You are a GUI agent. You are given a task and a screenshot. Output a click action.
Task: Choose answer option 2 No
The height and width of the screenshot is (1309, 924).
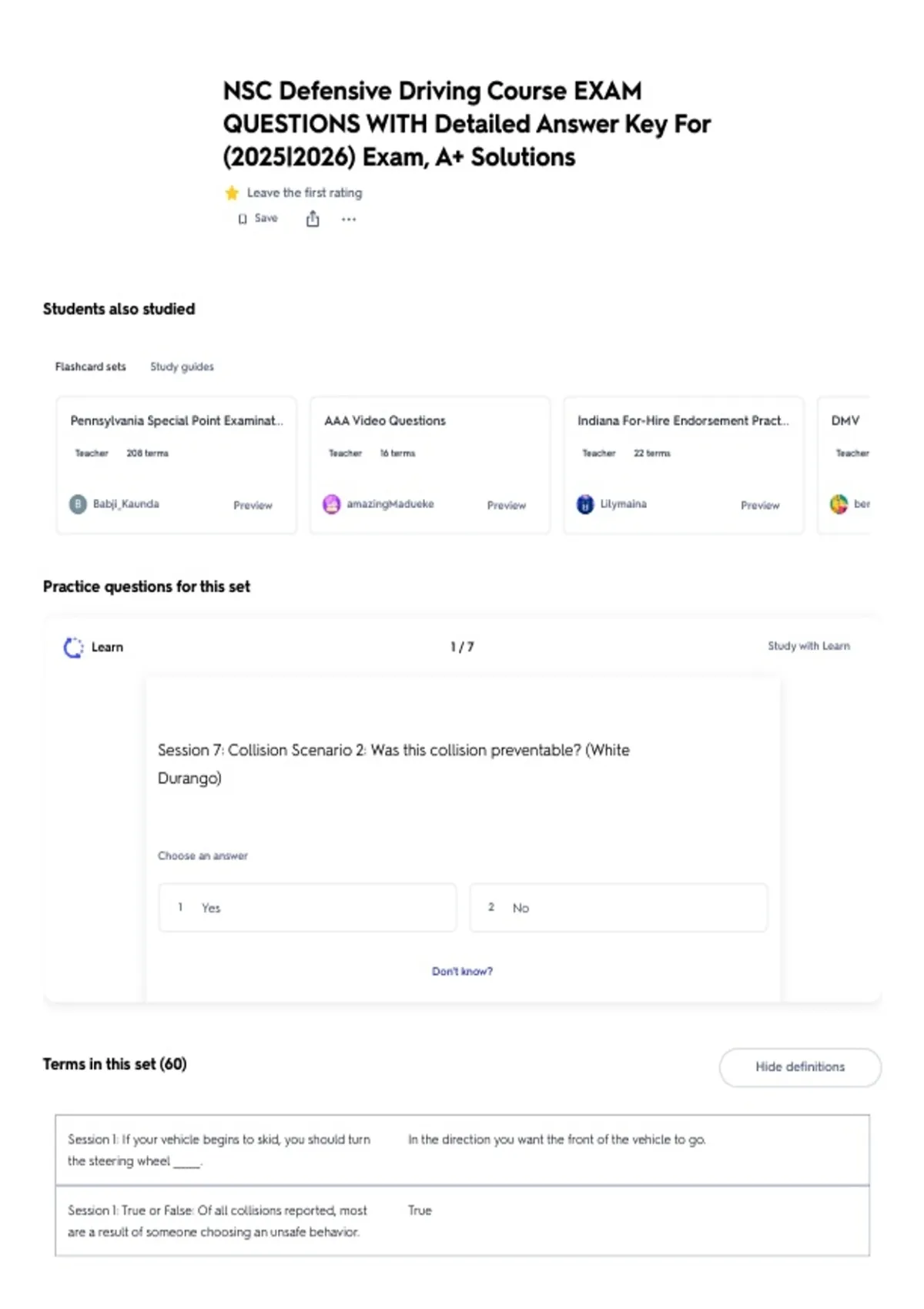pyautogui.click(x=618, y=908)
